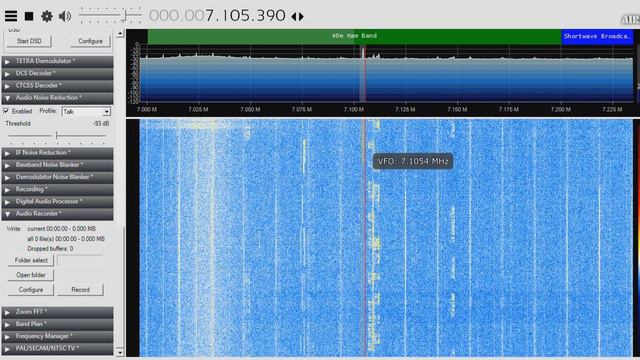Click the folder path field beside Folder select
This screenshot has height=360, width=640.
[80, 260]
